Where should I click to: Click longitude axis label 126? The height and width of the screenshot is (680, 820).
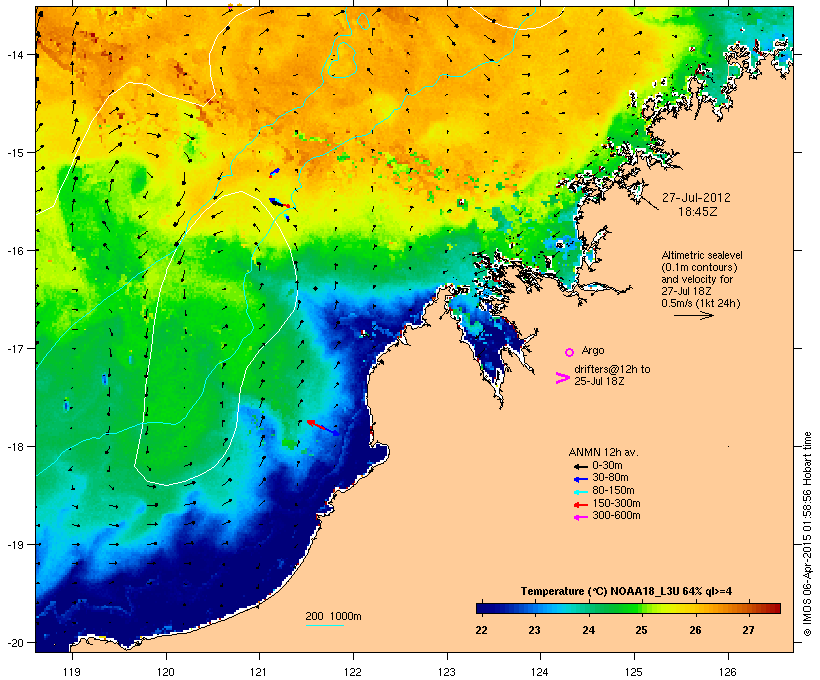point(728,672)
